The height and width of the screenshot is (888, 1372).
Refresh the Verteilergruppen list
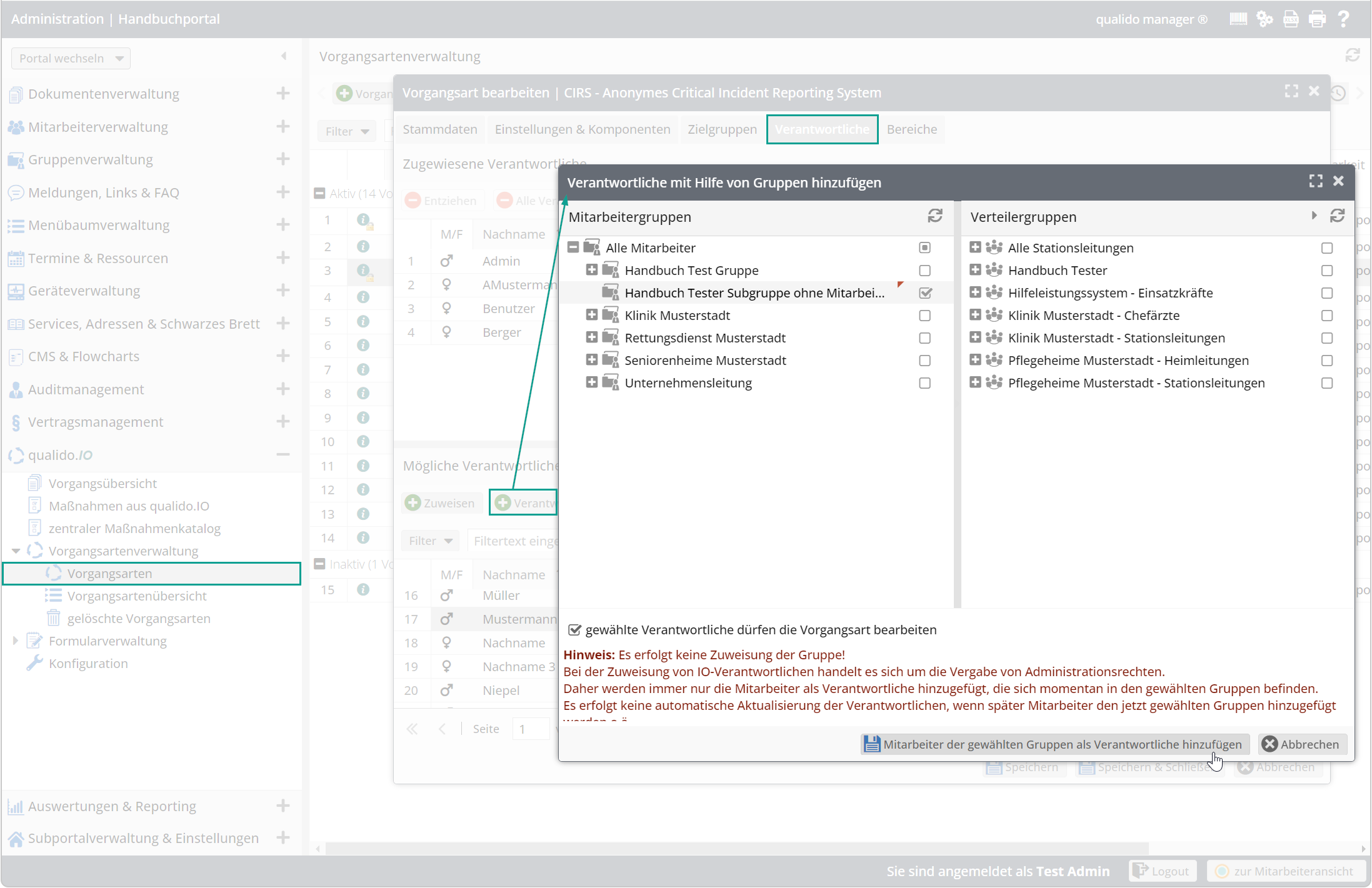[1337, 216]
